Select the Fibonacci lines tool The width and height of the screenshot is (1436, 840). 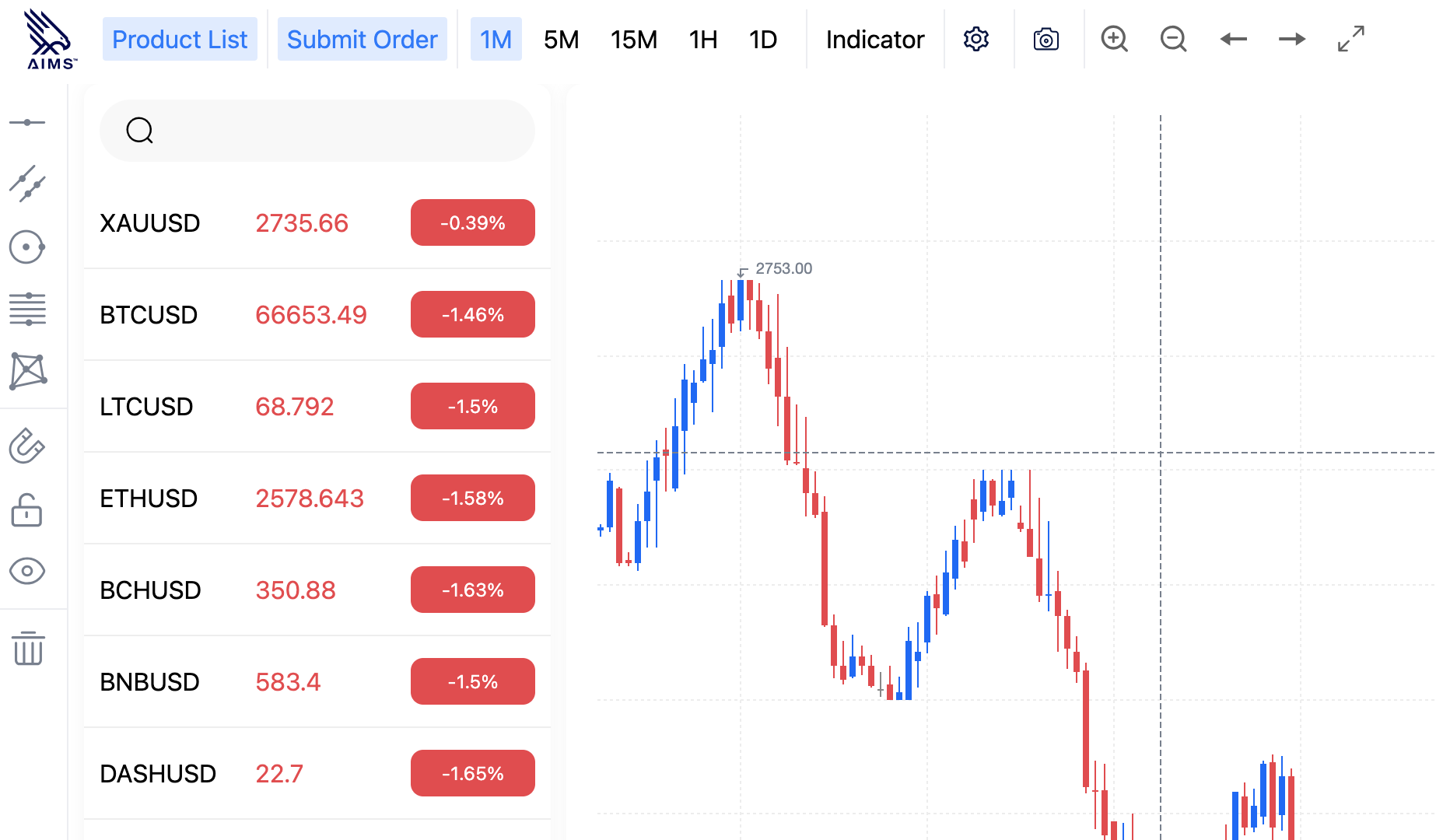(x=27, y=309)
